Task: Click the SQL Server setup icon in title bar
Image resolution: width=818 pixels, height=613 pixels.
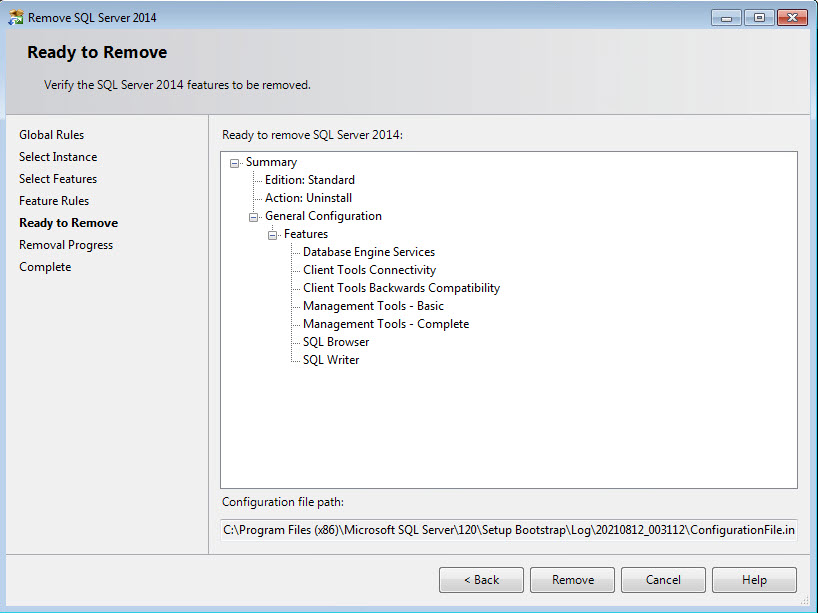Action: pos(16,17)
